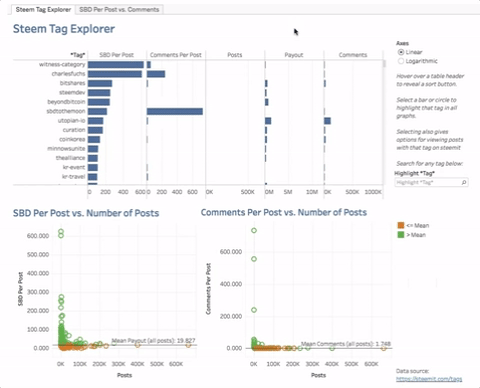Click the Mean Comments (all posts) reference label
480x388 pixels.
click(x=346, y=344)
